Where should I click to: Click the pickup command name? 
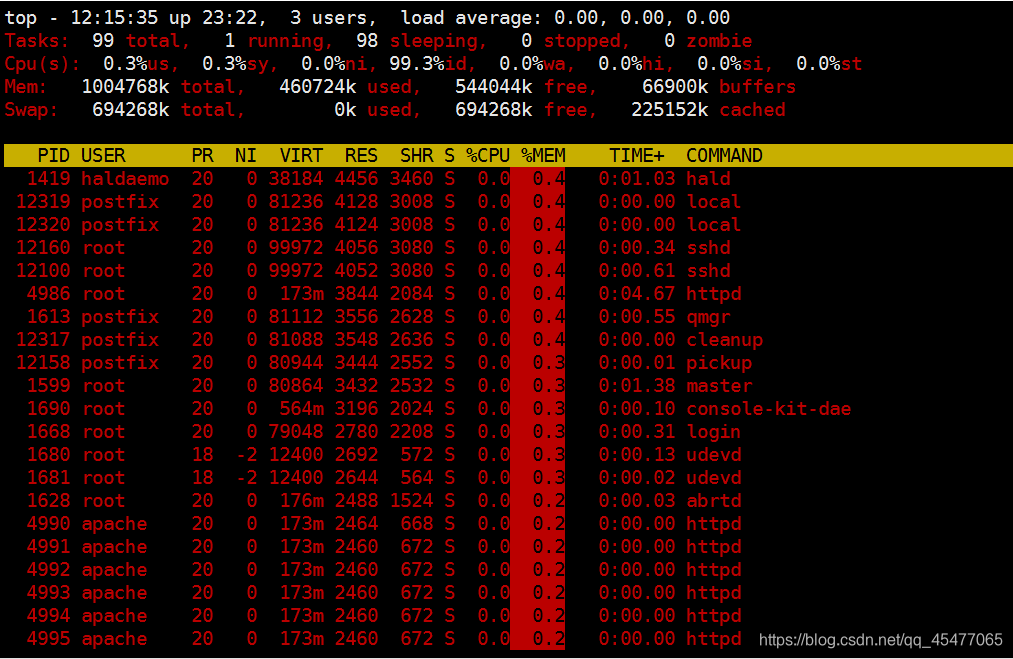[719, 363]
